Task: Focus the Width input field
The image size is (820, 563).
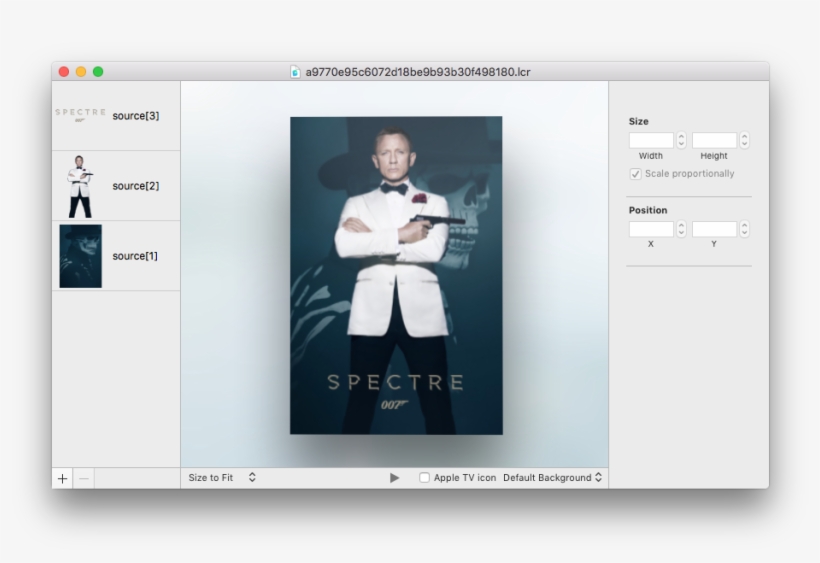Action: click(651, 140)
